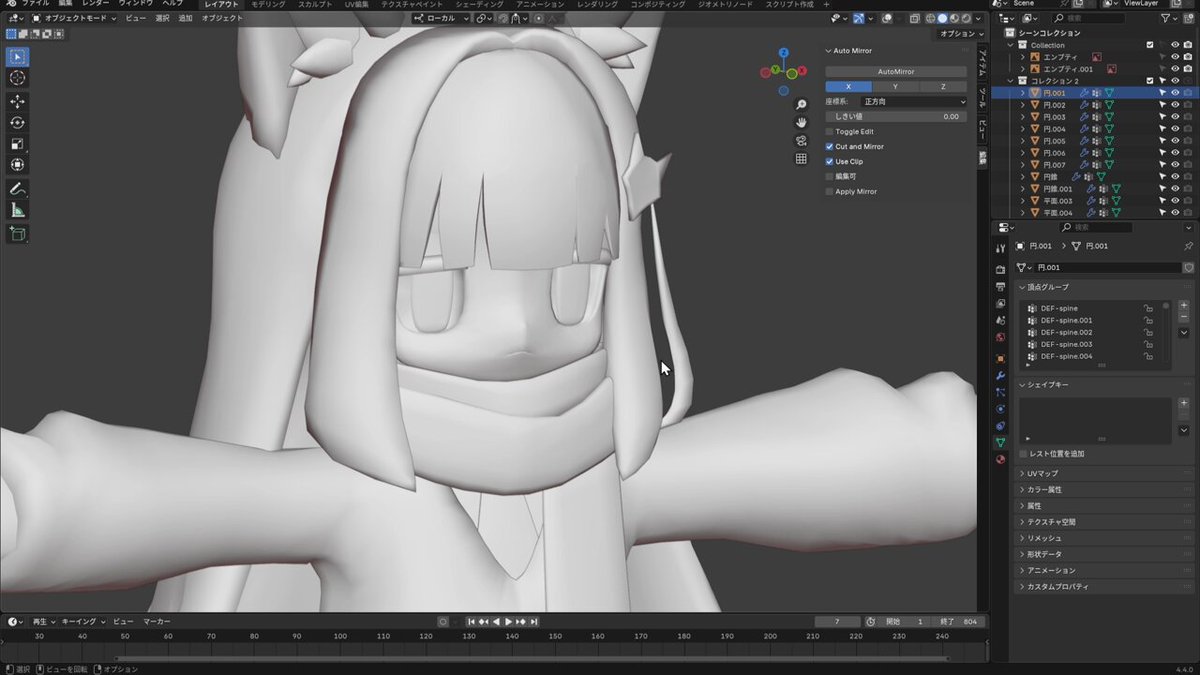Switch perspective/orthographic grid icon

coord(801,158)
